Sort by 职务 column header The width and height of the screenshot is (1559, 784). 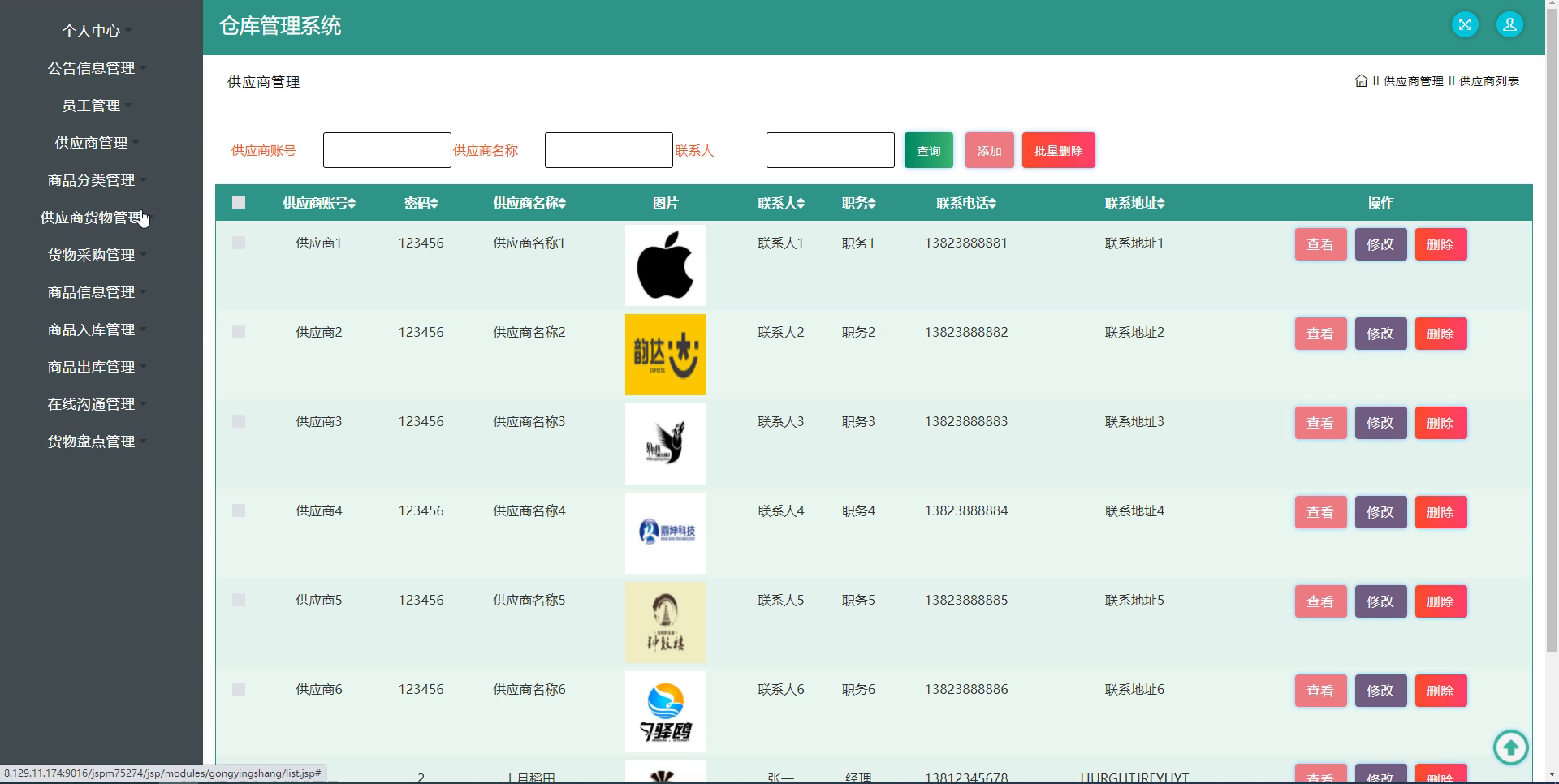coord(858,204)
